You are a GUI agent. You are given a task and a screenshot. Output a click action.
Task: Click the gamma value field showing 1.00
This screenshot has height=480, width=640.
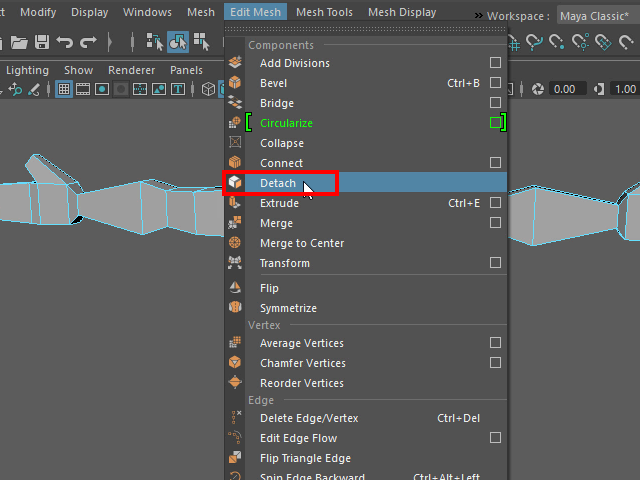(x=622, y=89)
